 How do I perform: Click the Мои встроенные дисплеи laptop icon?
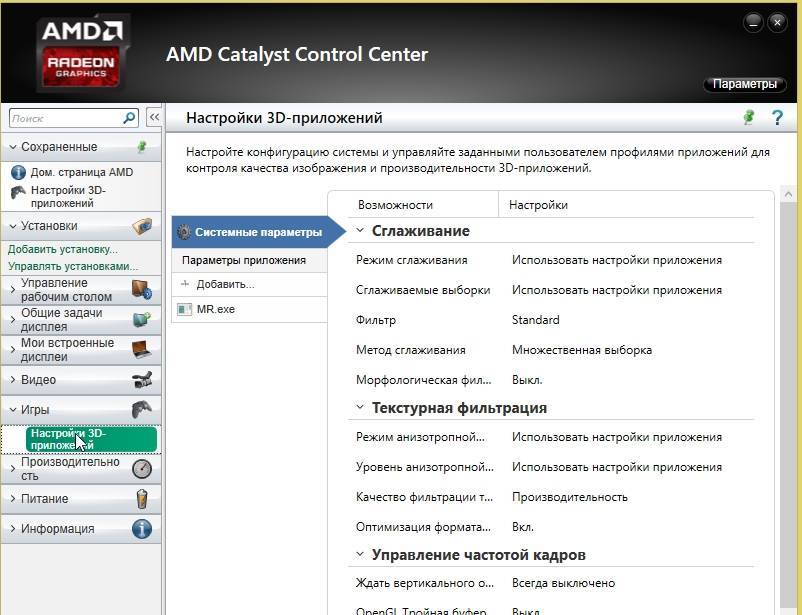pos(142,350)
